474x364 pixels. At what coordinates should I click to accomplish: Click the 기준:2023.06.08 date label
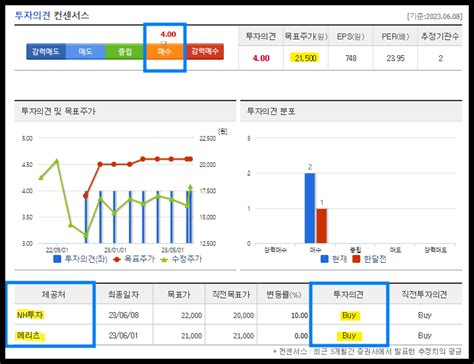(434, 16)
